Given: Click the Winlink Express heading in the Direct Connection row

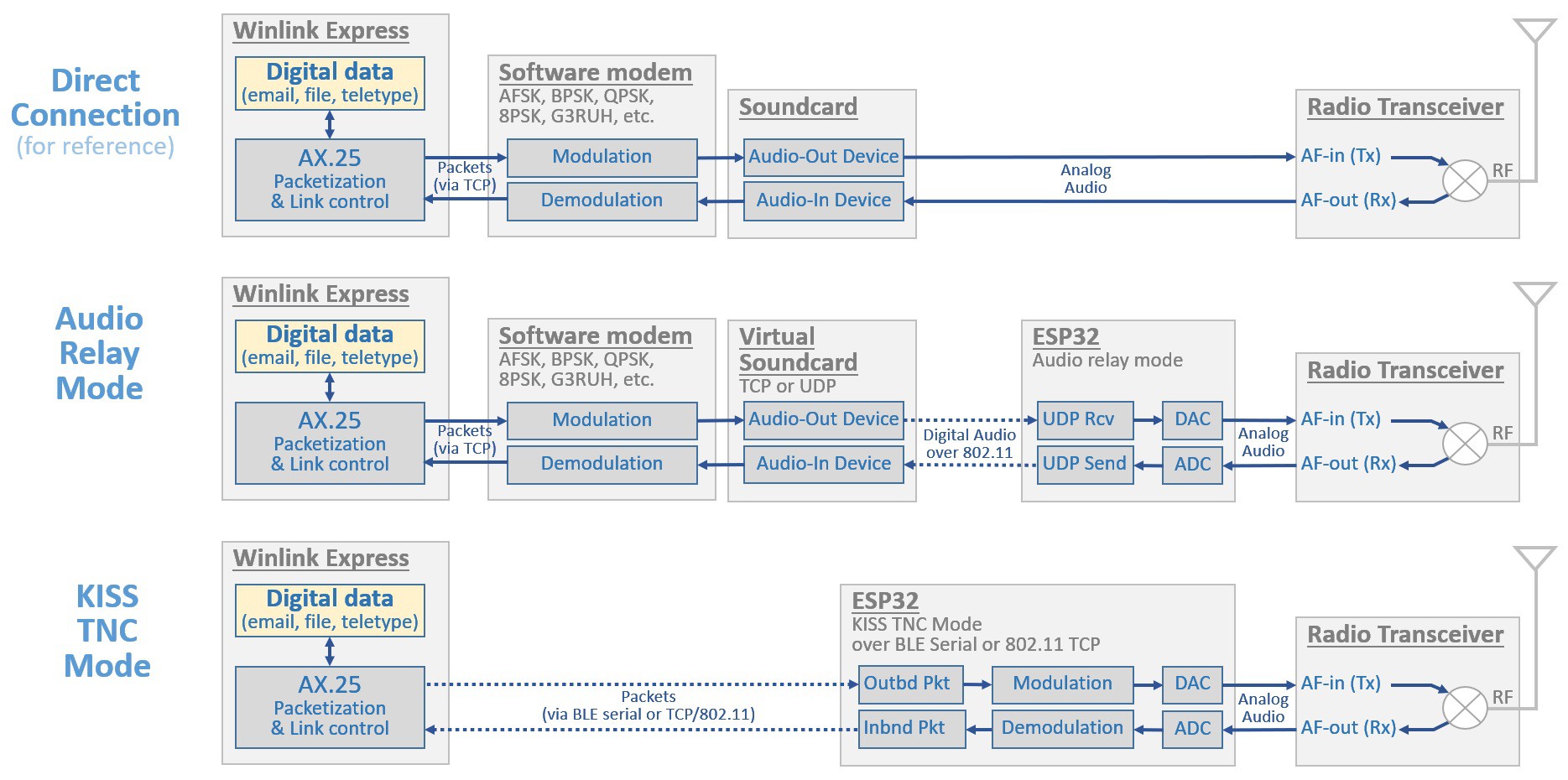Looking at the screenshot, I should pos(321,31).
